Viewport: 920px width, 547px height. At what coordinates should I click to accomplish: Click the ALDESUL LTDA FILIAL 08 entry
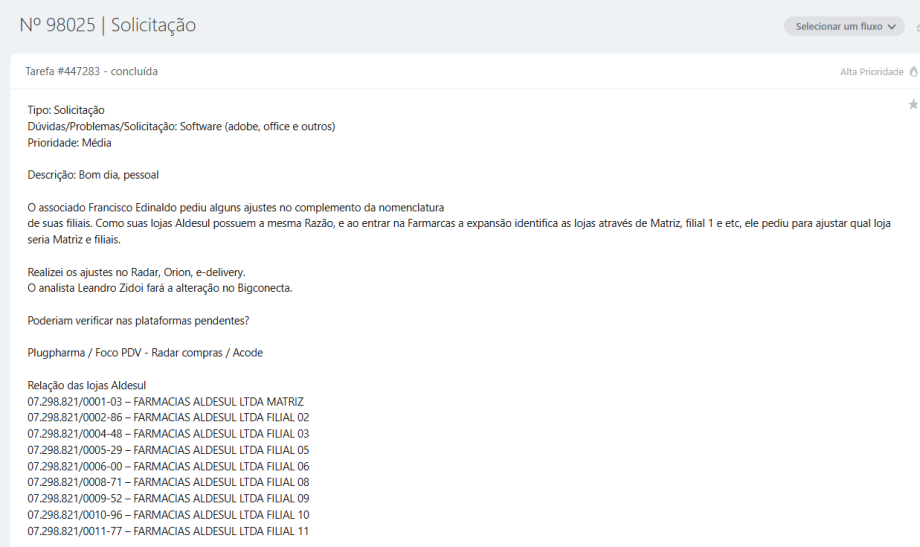coord(168,482)
